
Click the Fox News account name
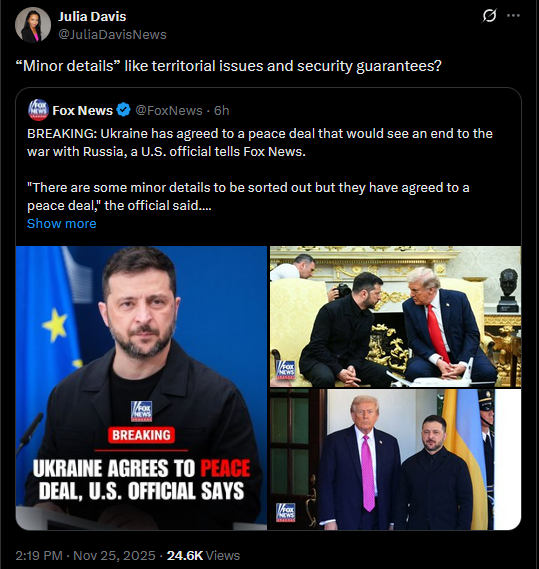[82, 110]
